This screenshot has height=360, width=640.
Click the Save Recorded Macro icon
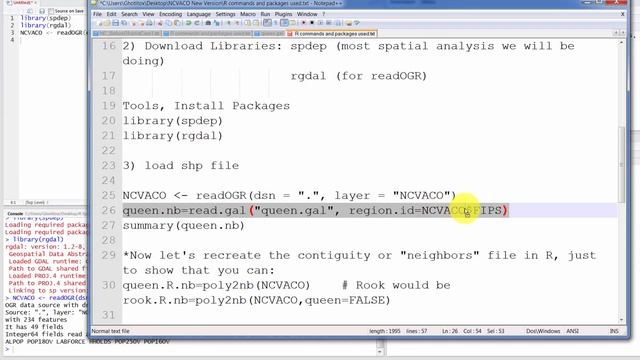point(338,23)
